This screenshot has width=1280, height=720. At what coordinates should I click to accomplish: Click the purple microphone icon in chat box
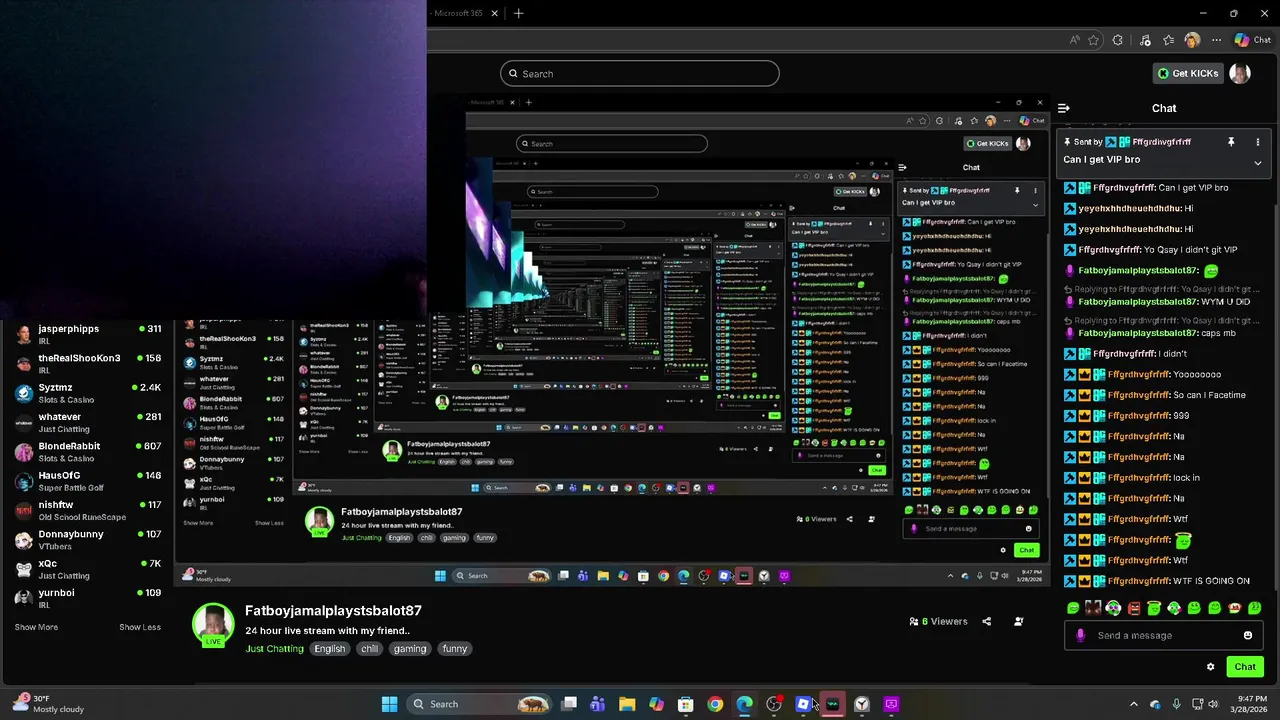pyautogui.click(x=1080, y=635)
